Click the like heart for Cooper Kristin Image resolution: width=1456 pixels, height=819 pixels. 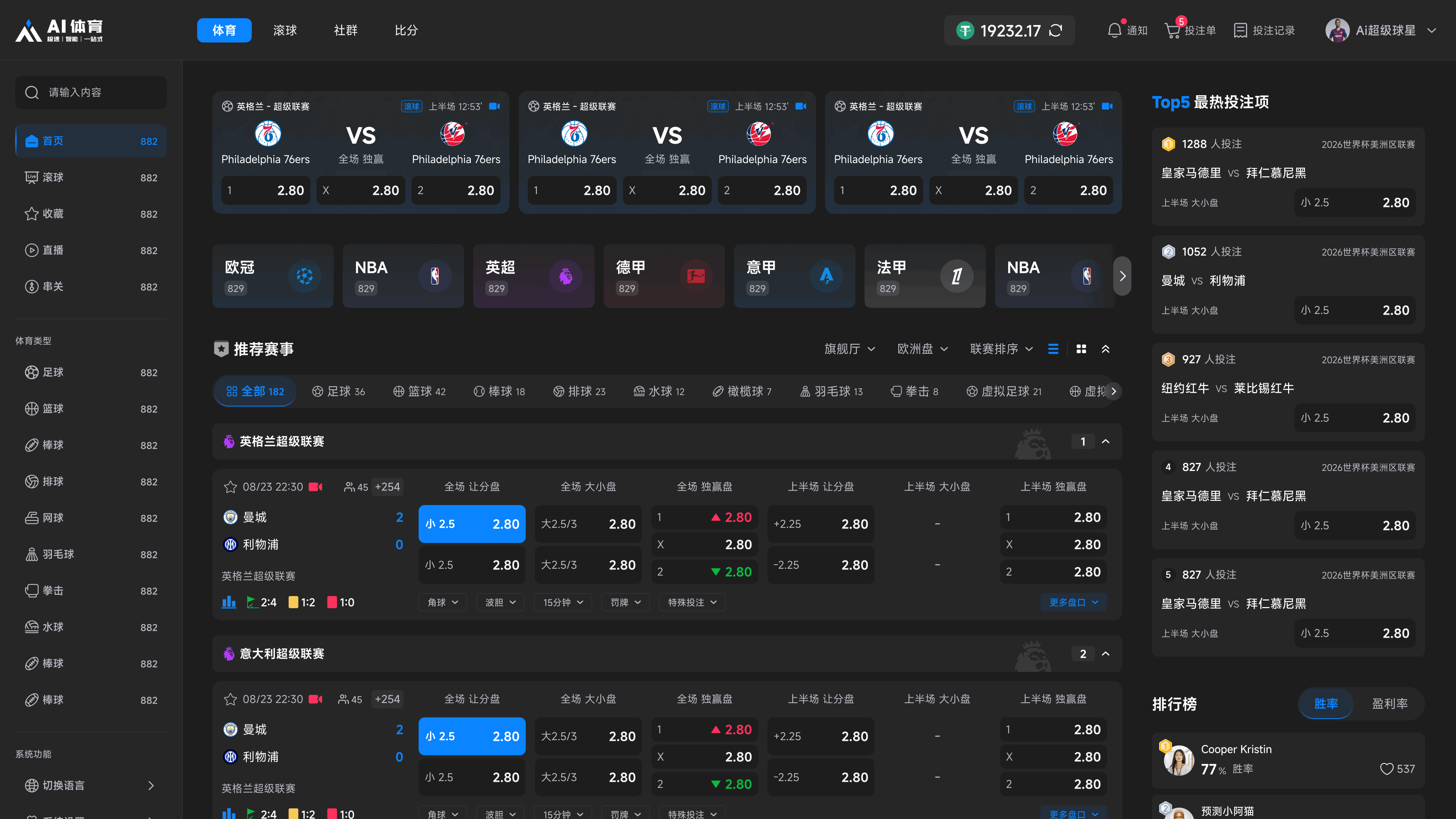click(x=1387, y=769)
